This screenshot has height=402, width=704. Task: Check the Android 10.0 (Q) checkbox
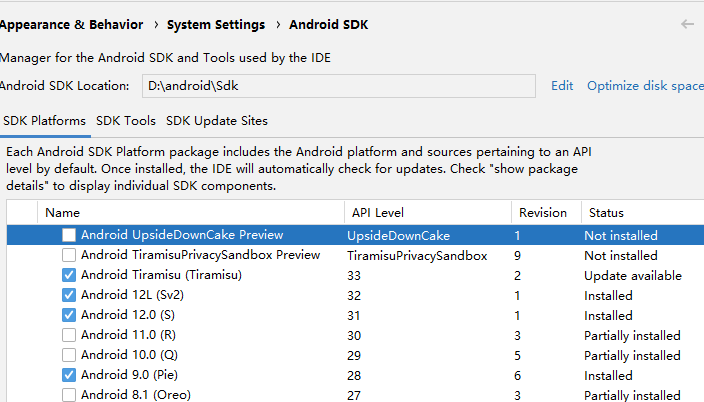(x=69, y=355)
